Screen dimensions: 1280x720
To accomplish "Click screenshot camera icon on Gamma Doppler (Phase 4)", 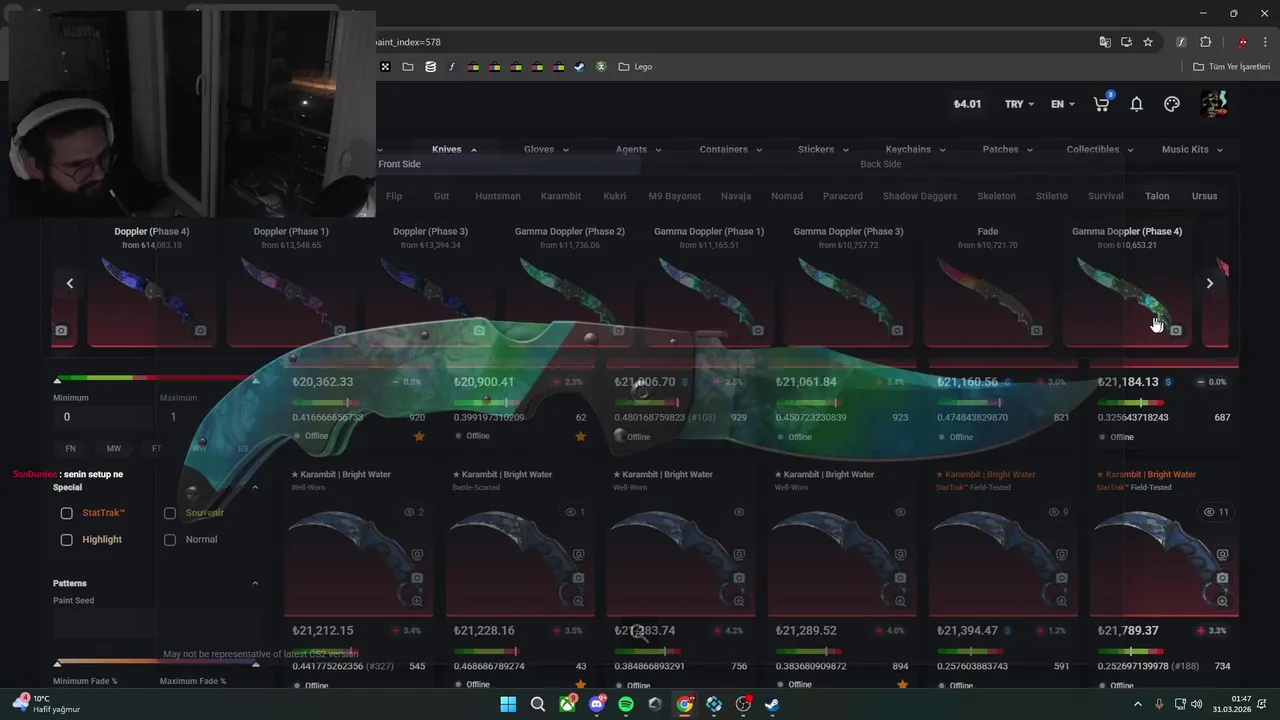I will (x=1176, y=330).
